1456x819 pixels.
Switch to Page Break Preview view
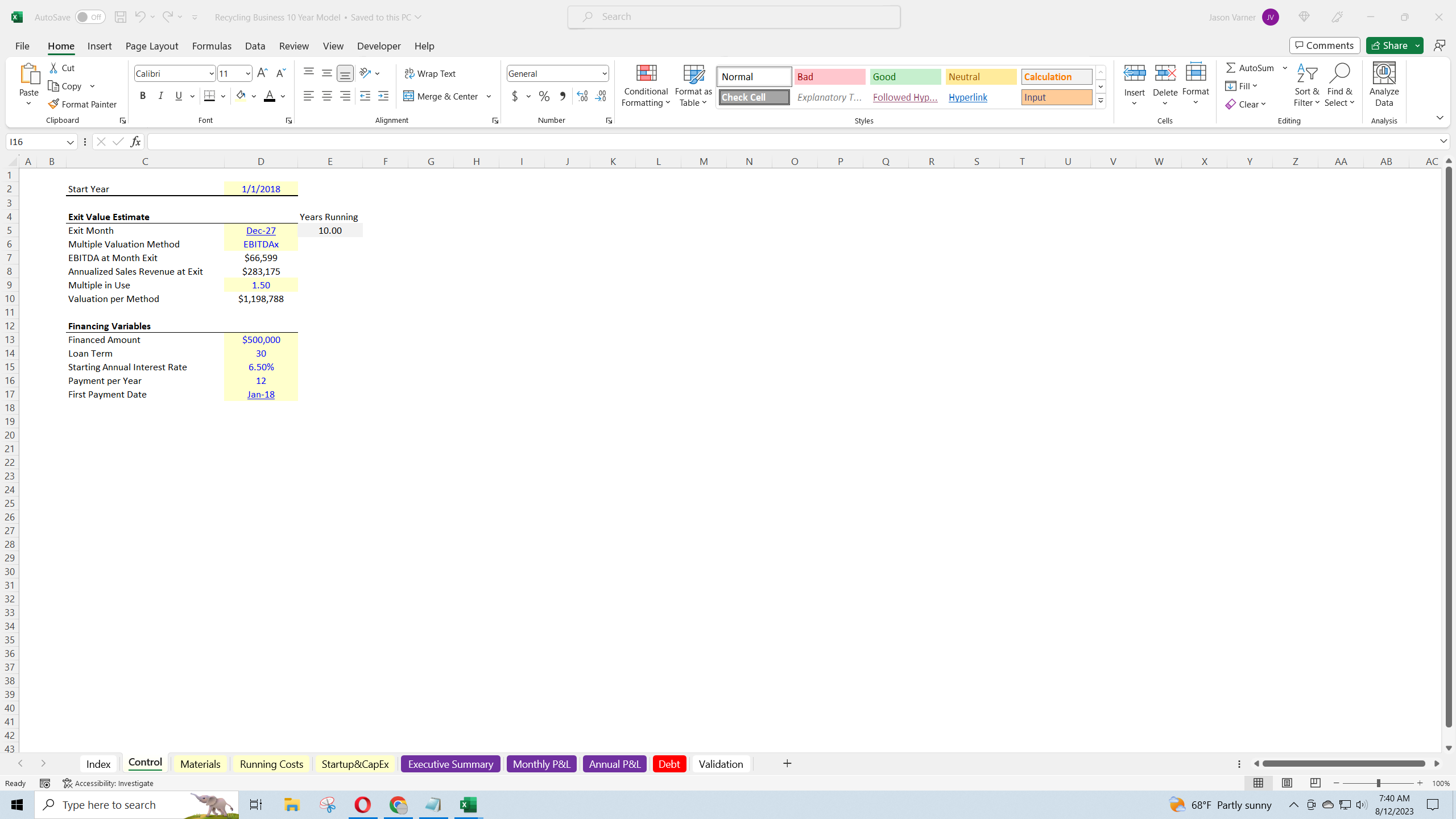1315,783
